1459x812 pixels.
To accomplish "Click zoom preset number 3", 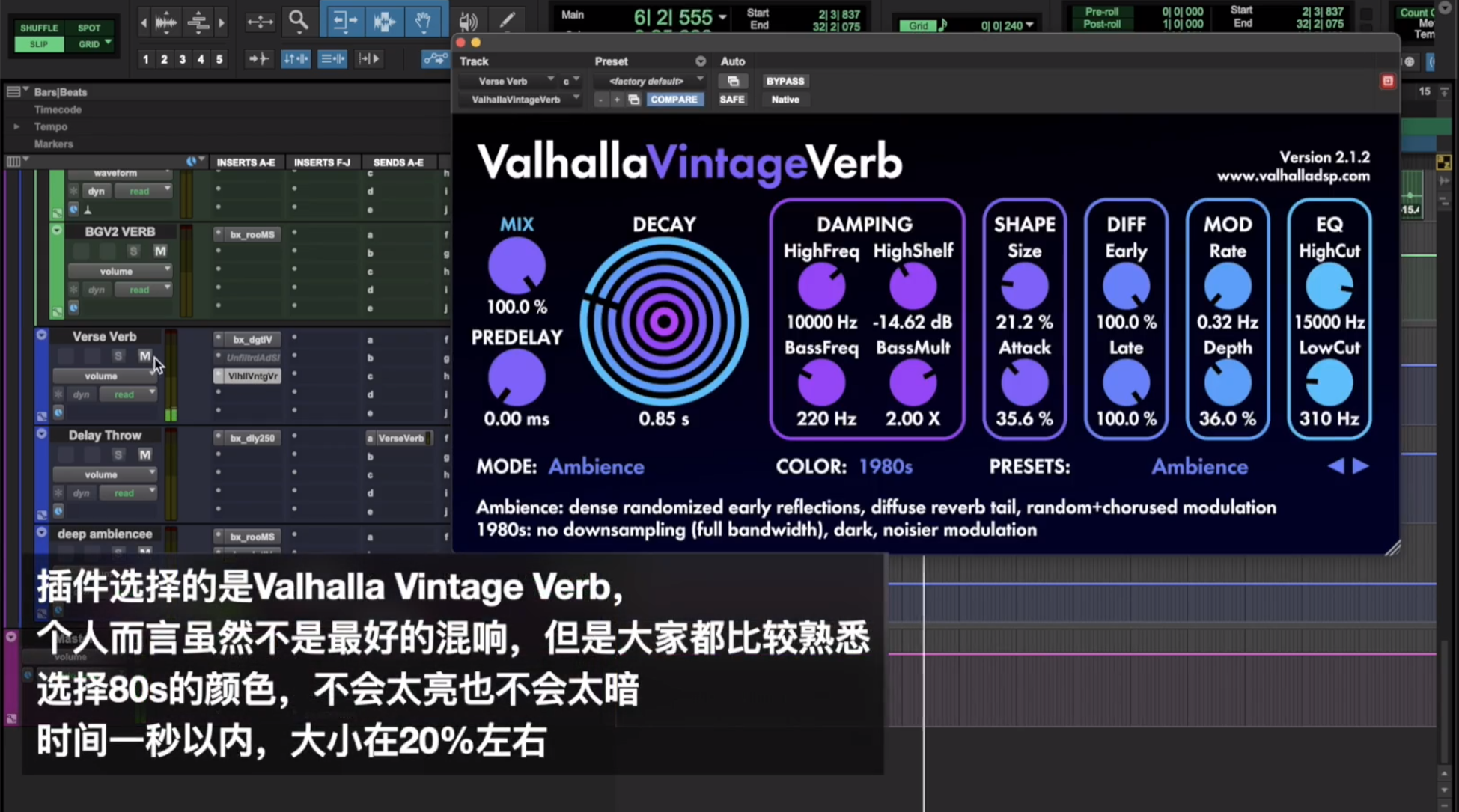I will (x=182, y=59).
